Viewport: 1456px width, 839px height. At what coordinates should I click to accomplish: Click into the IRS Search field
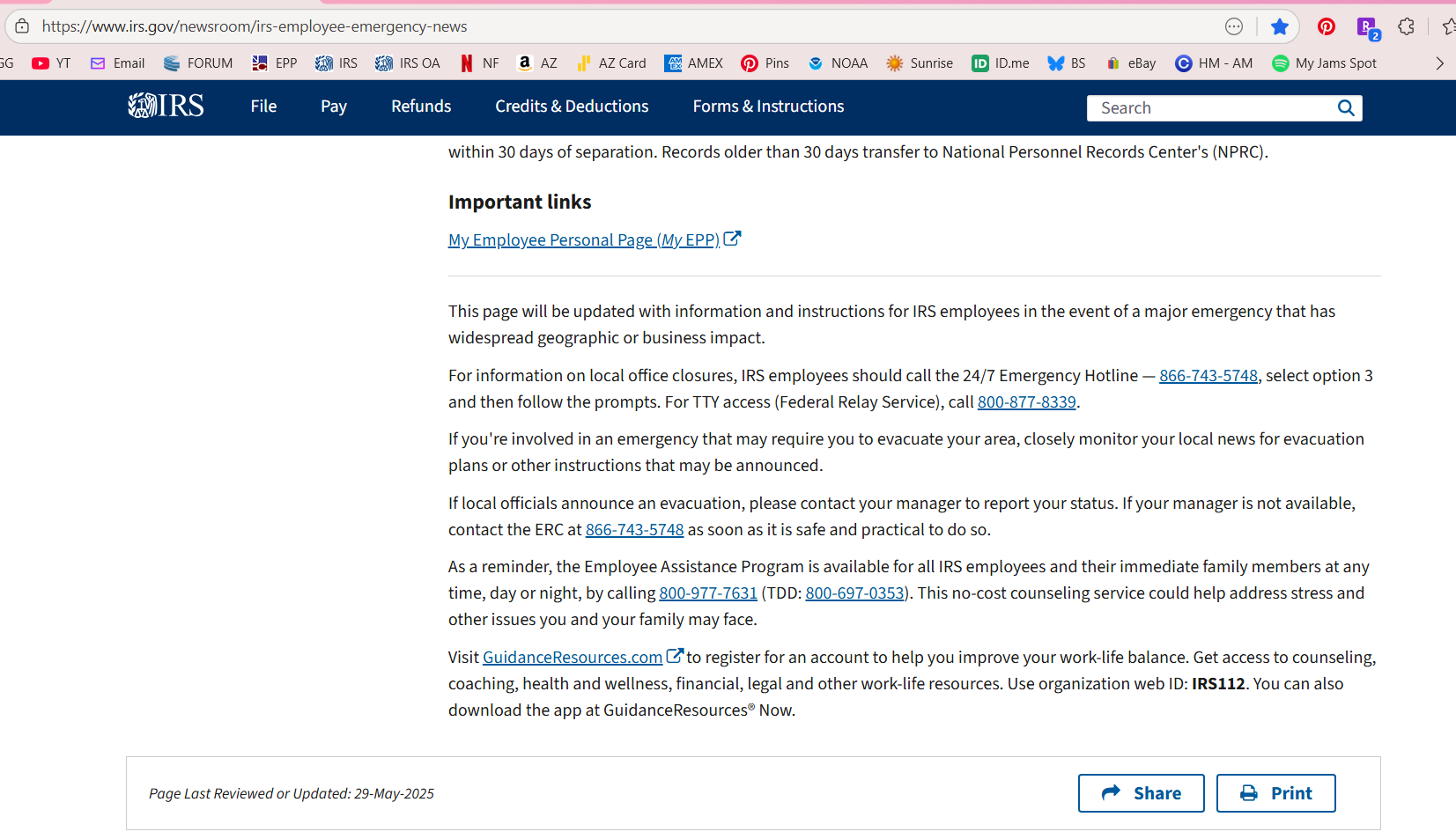point(1211,108)
